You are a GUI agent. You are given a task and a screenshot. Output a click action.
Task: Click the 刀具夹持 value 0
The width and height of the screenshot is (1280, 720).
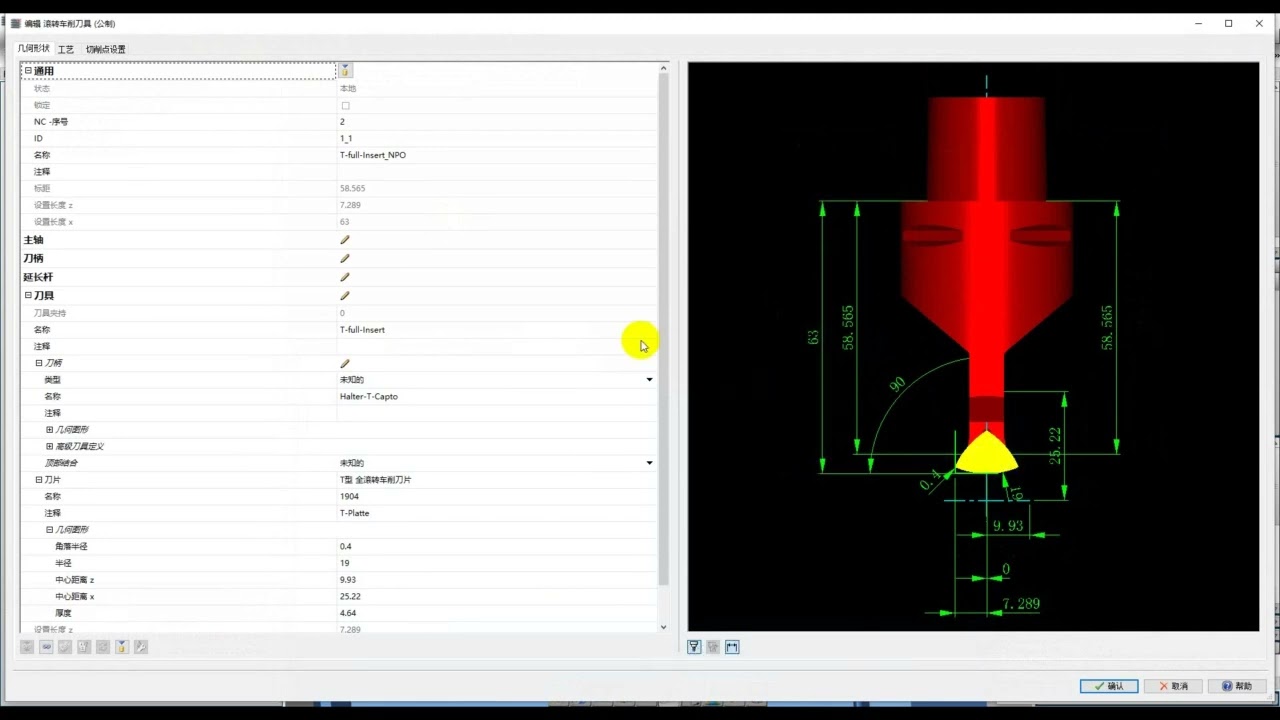pyautogui.click(x=342, y=313)
